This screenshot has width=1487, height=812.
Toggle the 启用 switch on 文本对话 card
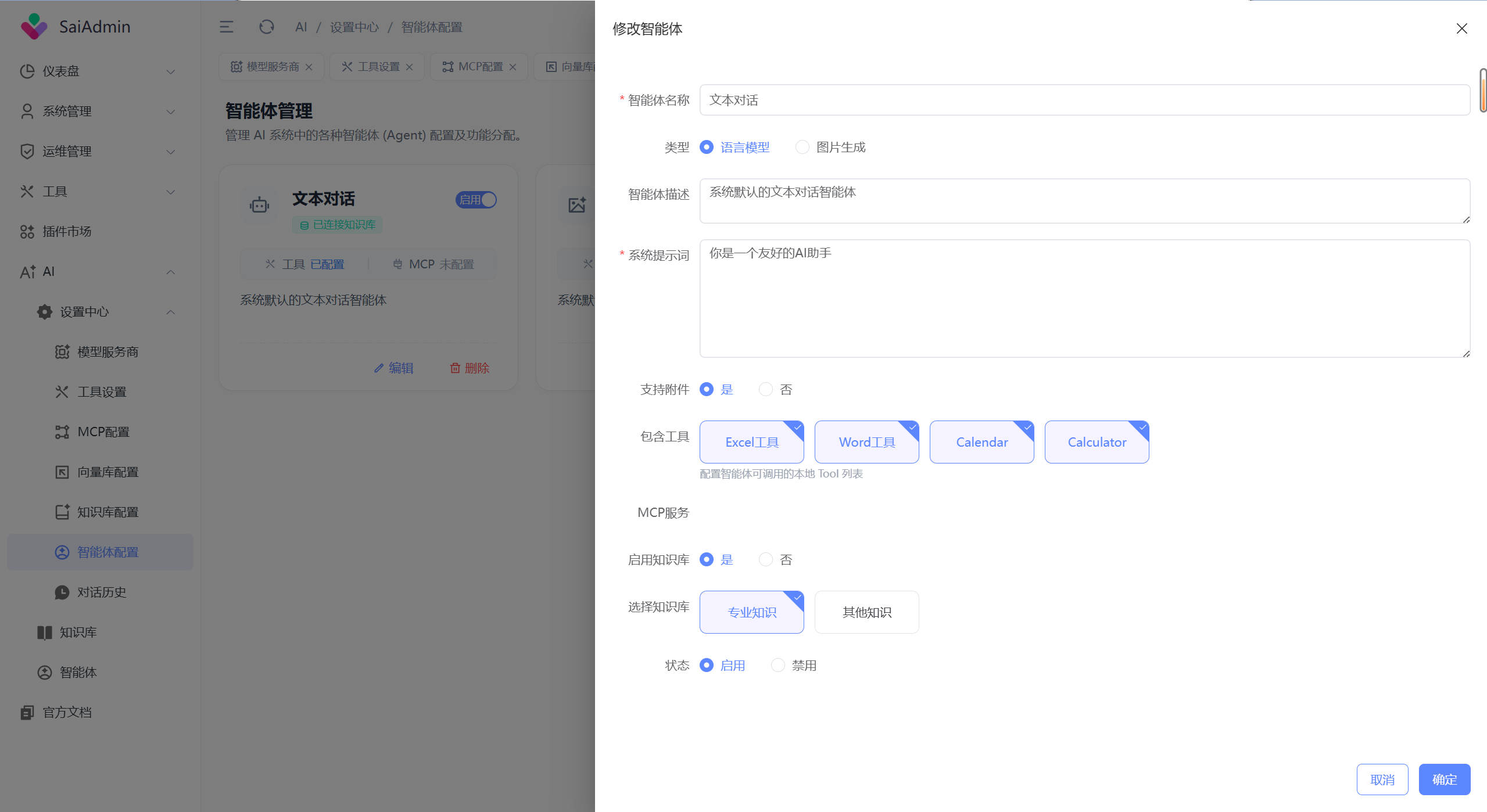pyautogui.click(x=476, y=200)
